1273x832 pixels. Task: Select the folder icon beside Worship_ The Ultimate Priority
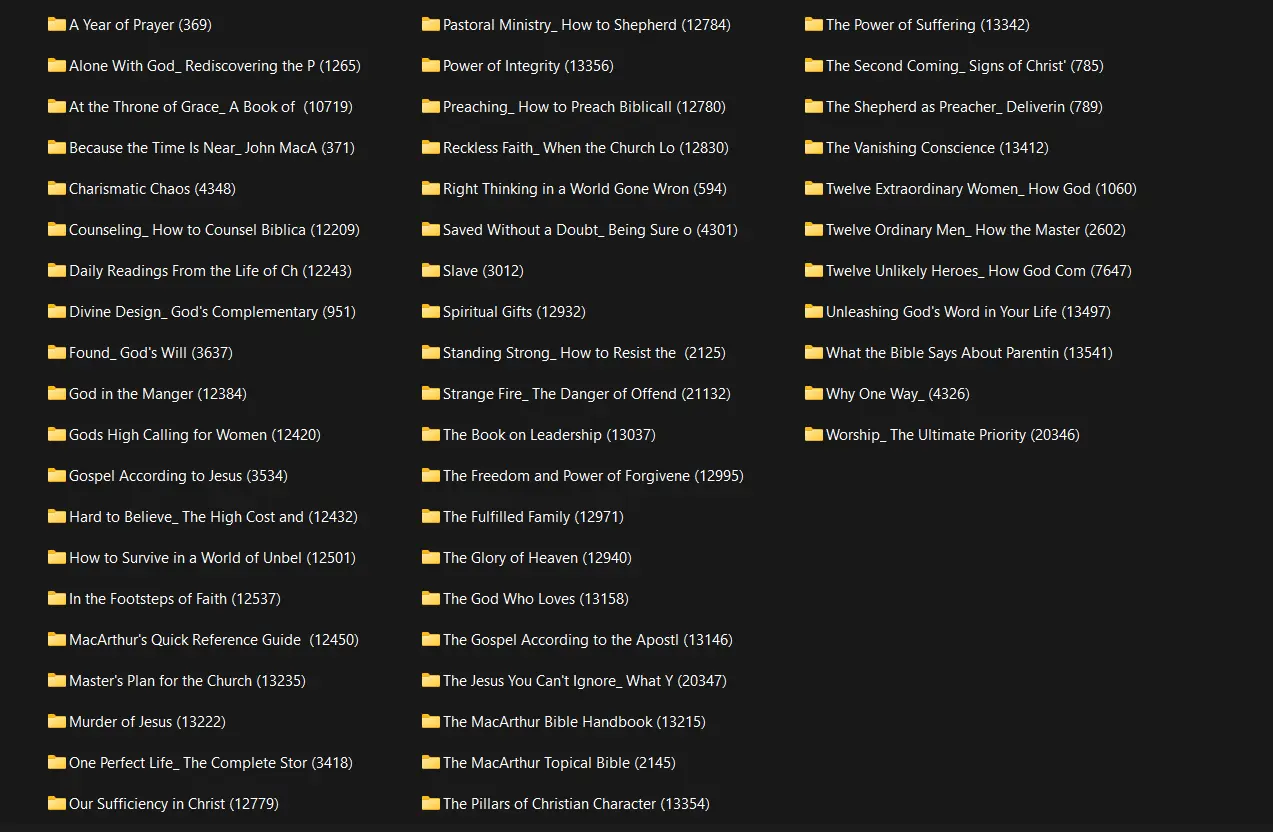pos(814,434)
